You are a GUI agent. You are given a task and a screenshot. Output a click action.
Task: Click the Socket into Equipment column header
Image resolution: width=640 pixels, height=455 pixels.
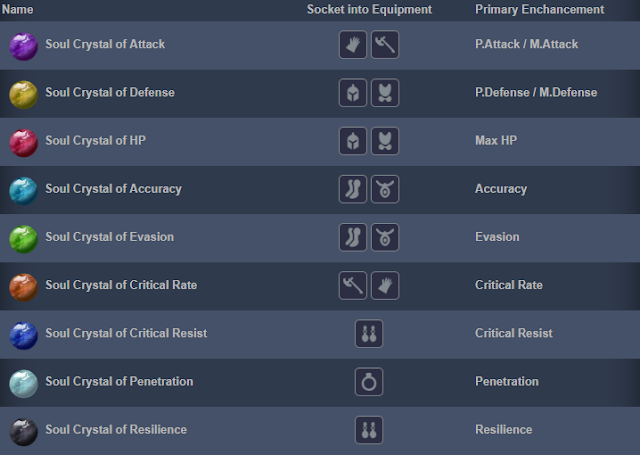tap(369, 9)
